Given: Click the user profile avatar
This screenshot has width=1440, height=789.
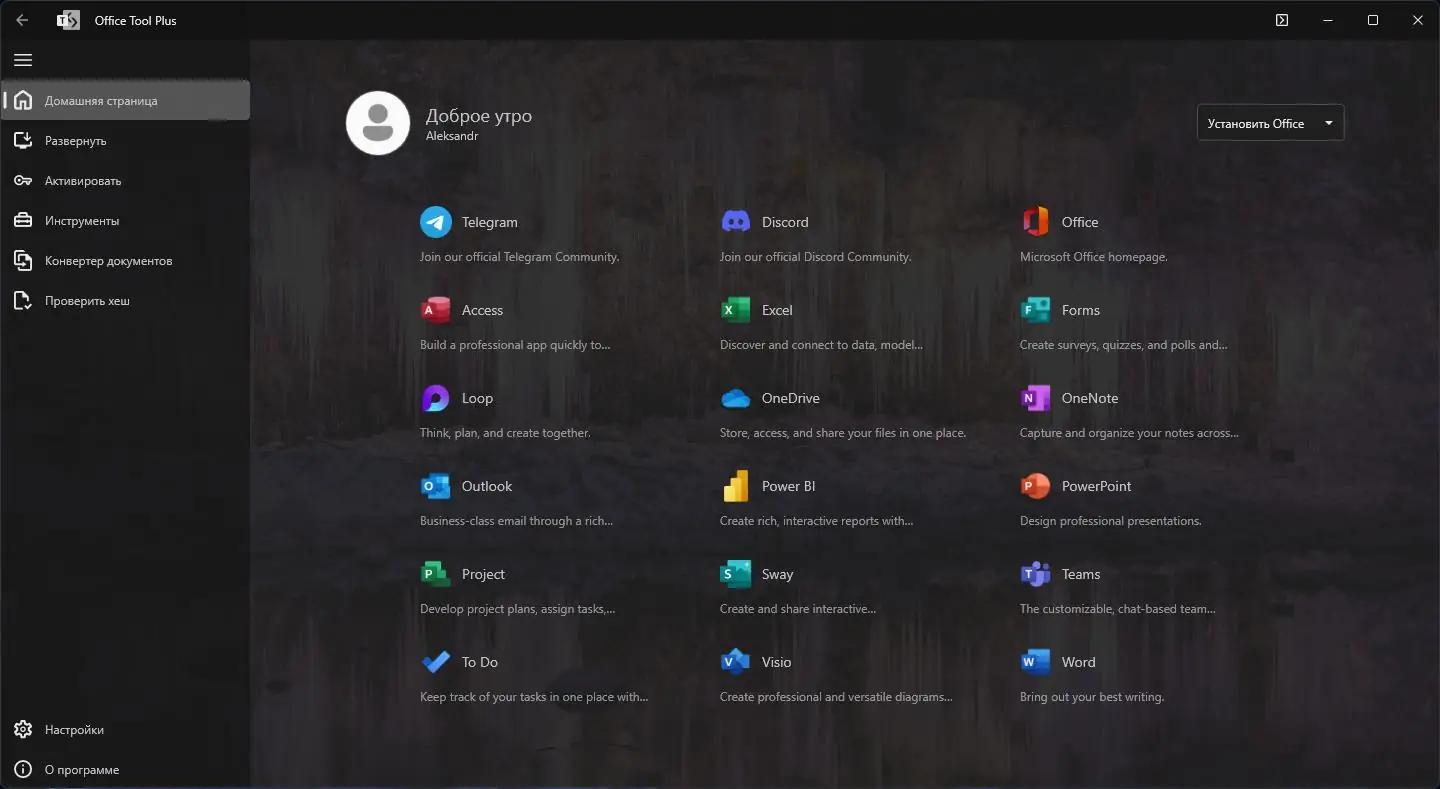Looking at the screenshot, I should (378, 123).
